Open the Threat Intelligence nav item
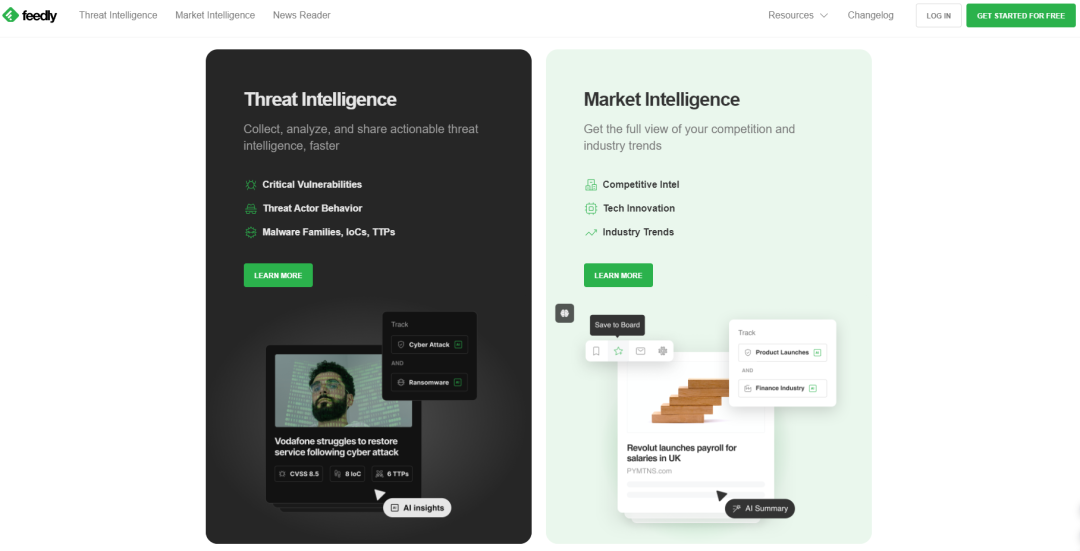Image resolution: width=1080 pixels, height=551 pixels. coord(118,15)
